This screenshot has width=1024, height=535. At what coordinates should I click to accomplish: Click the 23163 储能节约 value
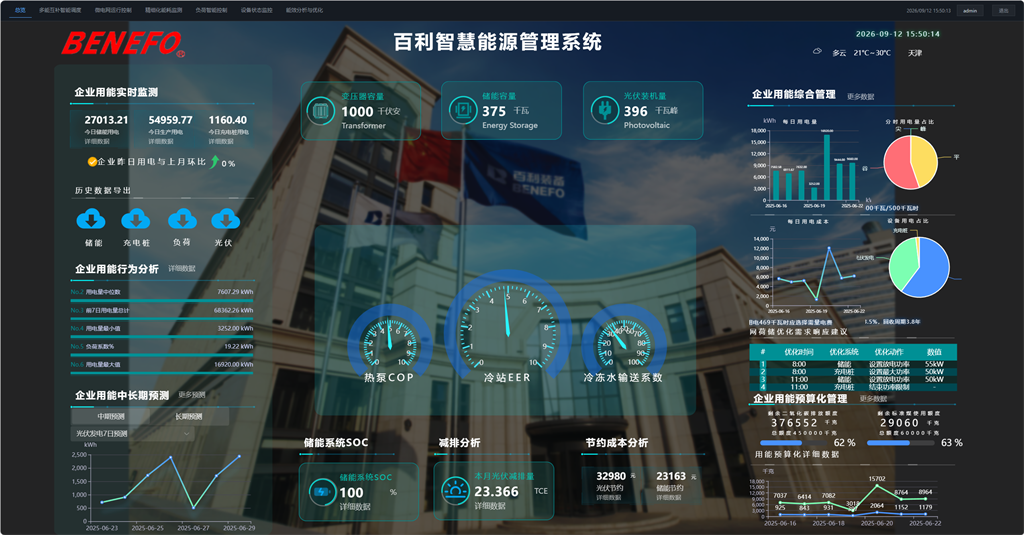pos(671,476)
